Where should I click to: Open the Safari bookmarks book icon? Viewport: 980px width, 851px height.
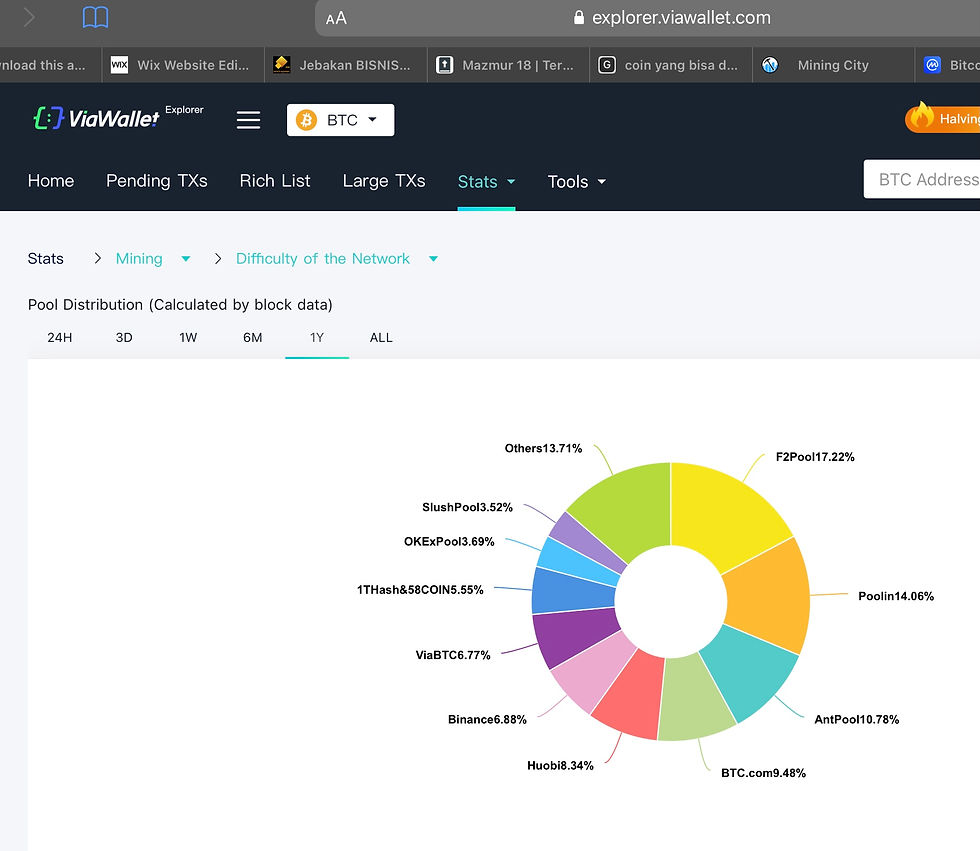click(x=96, y=17)
